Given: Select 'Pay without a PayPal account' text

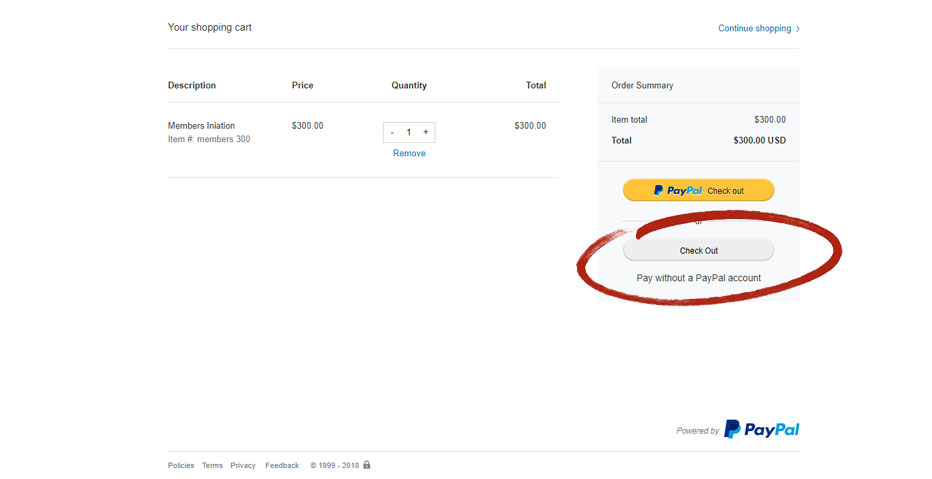Looking at the screenshot, I should pos(698,278).
